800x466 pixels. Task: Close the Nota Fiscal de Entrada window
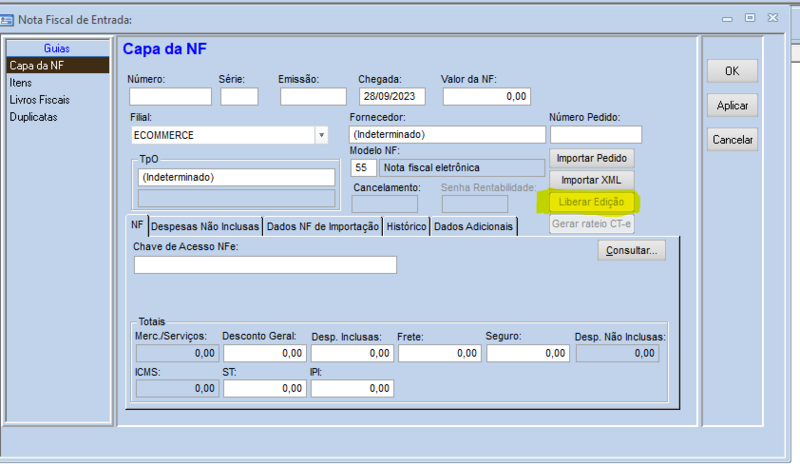click(773, 18)
